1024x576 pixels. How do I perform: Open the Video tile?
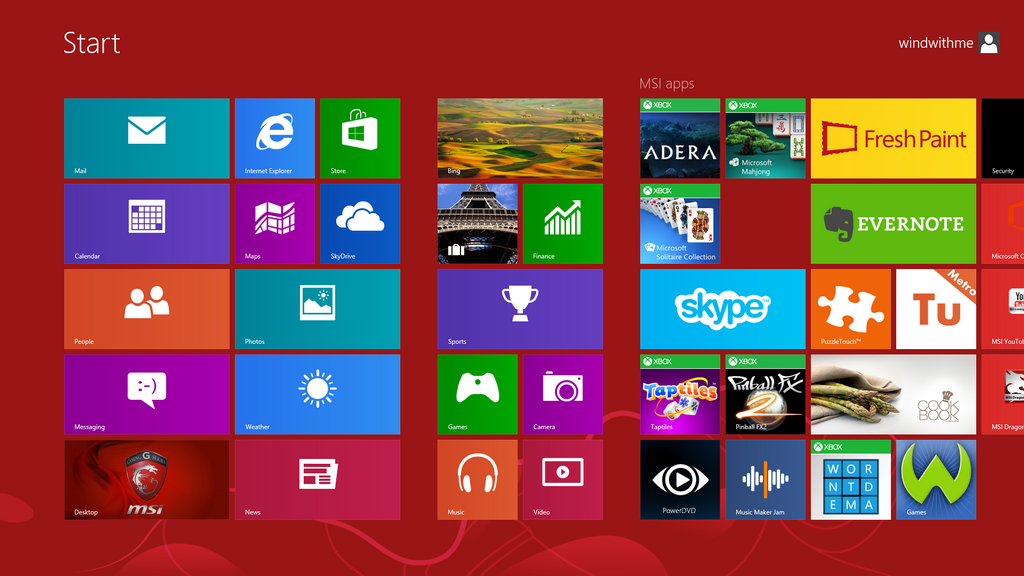563,480
